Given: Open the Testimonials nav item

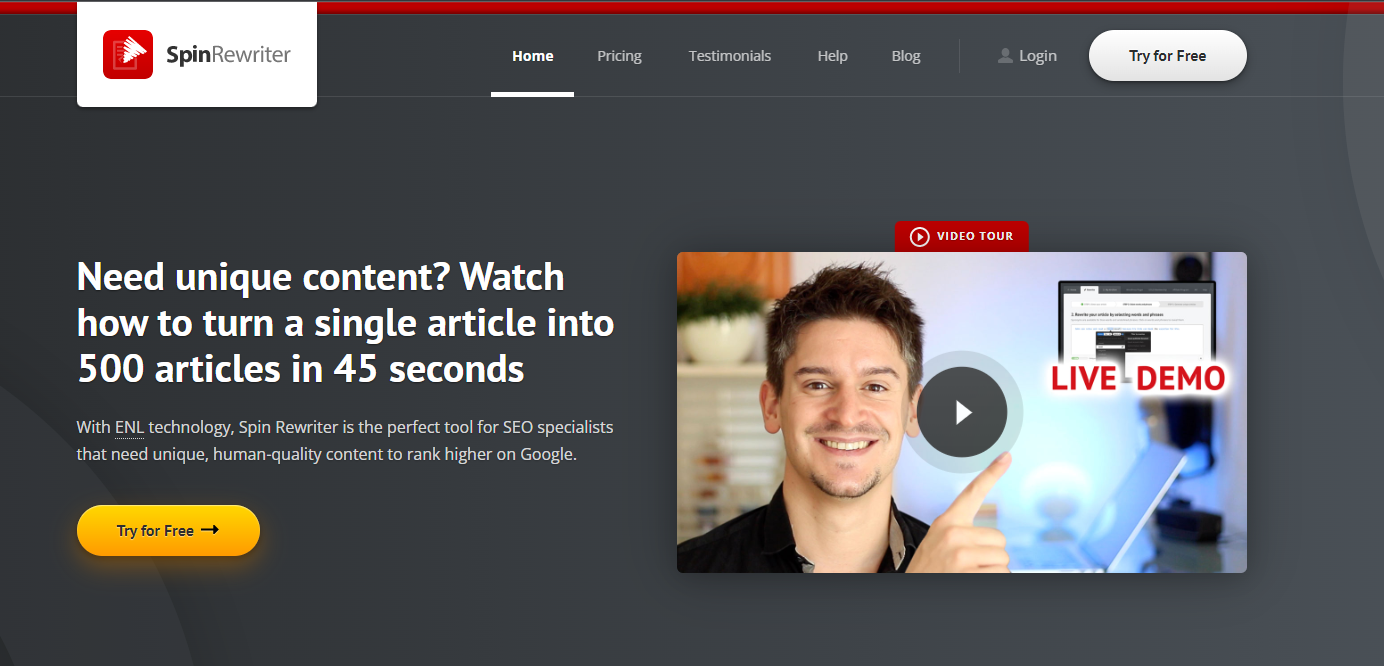Looking at the screenshot, I should point(730,56).
